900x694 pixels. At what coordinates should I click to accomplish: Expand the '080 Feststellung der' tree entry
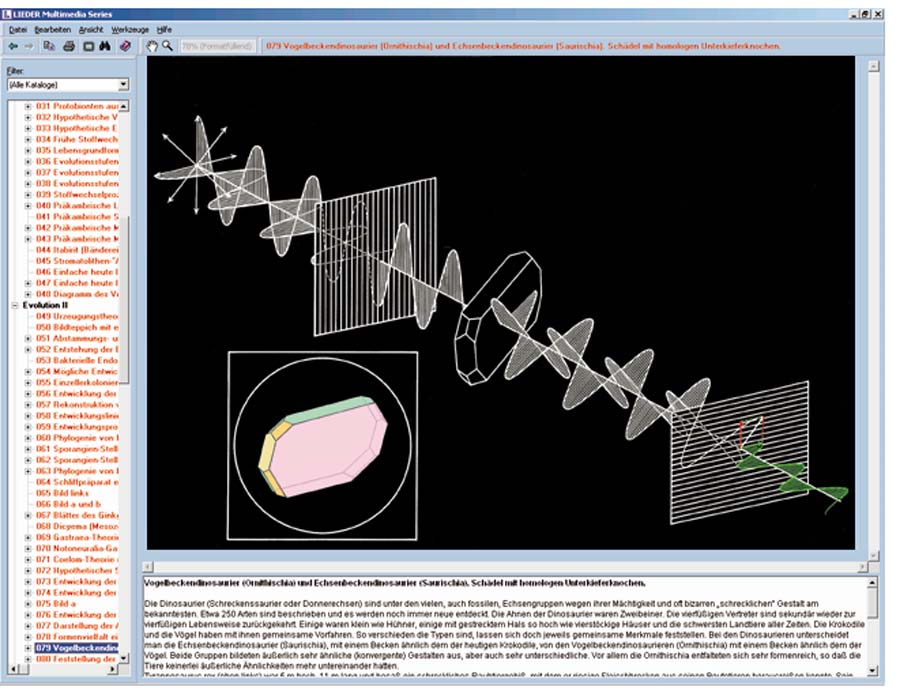tap(28, 659)
